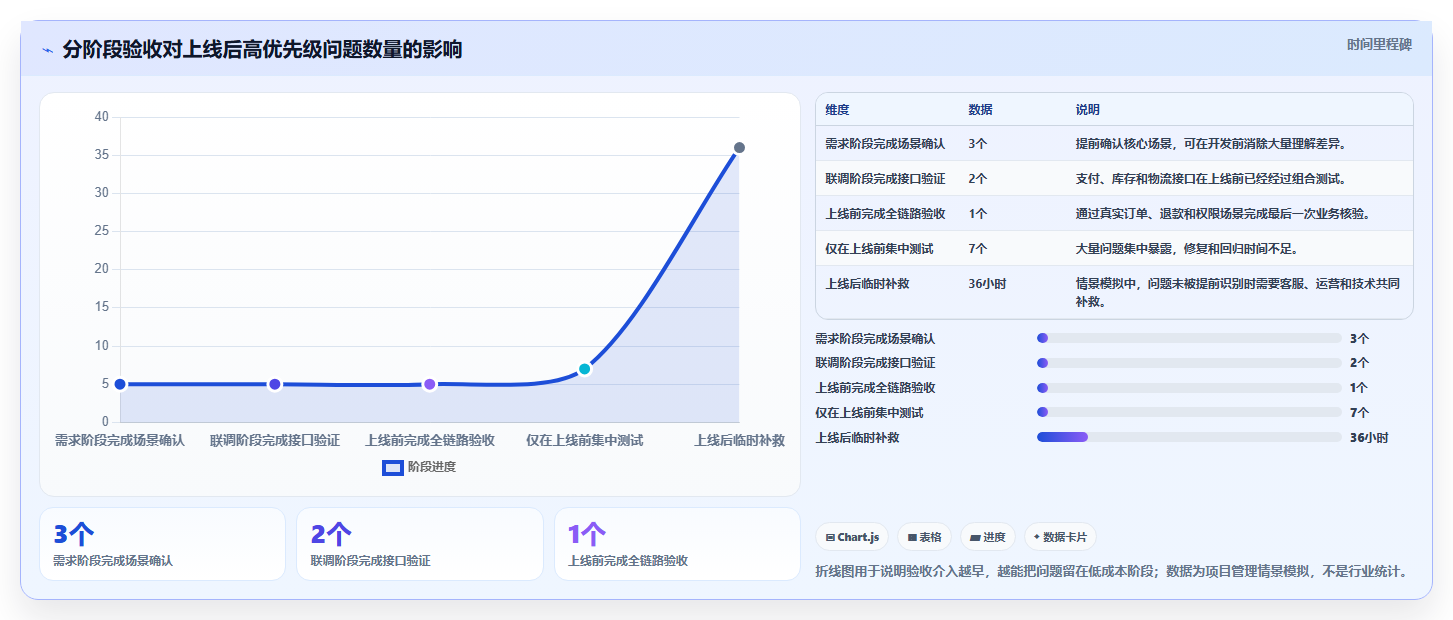Click the chart point for 联调阶段完成接口验证
Screen dimensions: 1453x620
[275, 384]
